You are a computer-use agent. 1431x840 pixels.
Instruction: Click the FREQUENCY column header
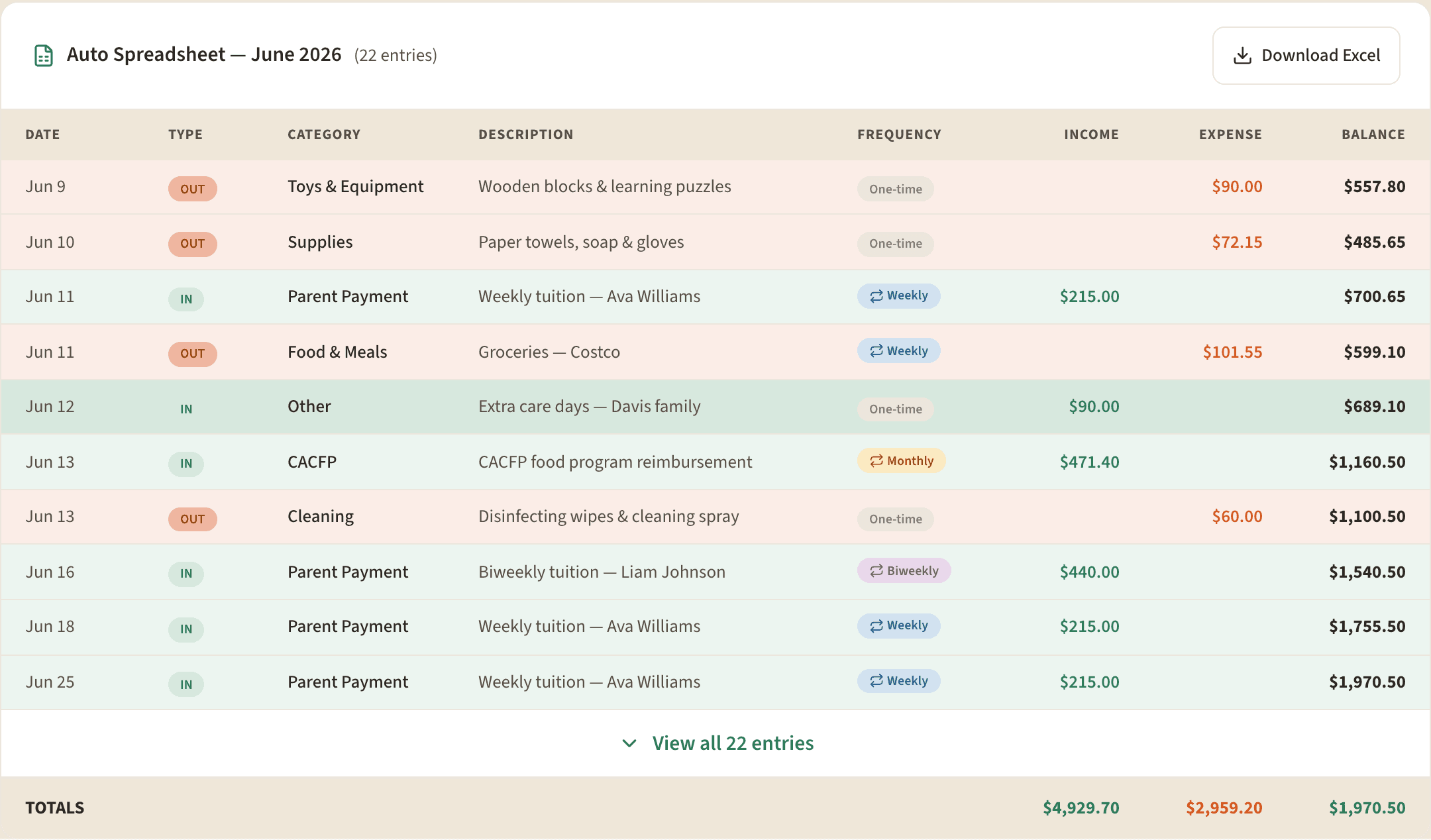click(899, 134)
